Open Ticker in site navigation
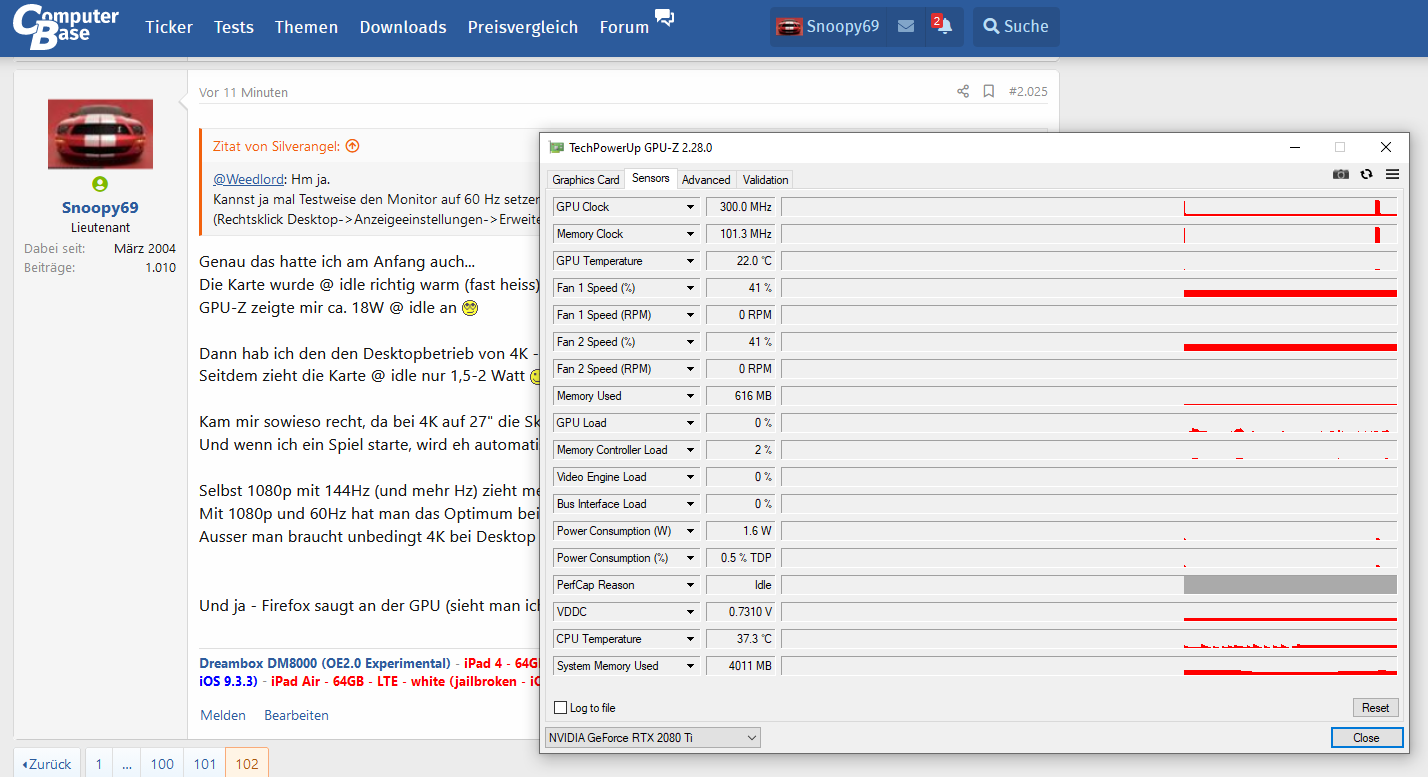1428x777 pixels. [169, 27]
